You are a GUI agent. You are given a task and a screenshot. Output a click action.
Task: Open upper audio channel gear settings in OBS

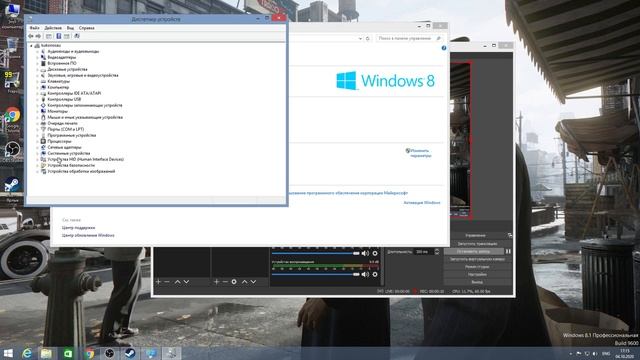pos(375,253)
